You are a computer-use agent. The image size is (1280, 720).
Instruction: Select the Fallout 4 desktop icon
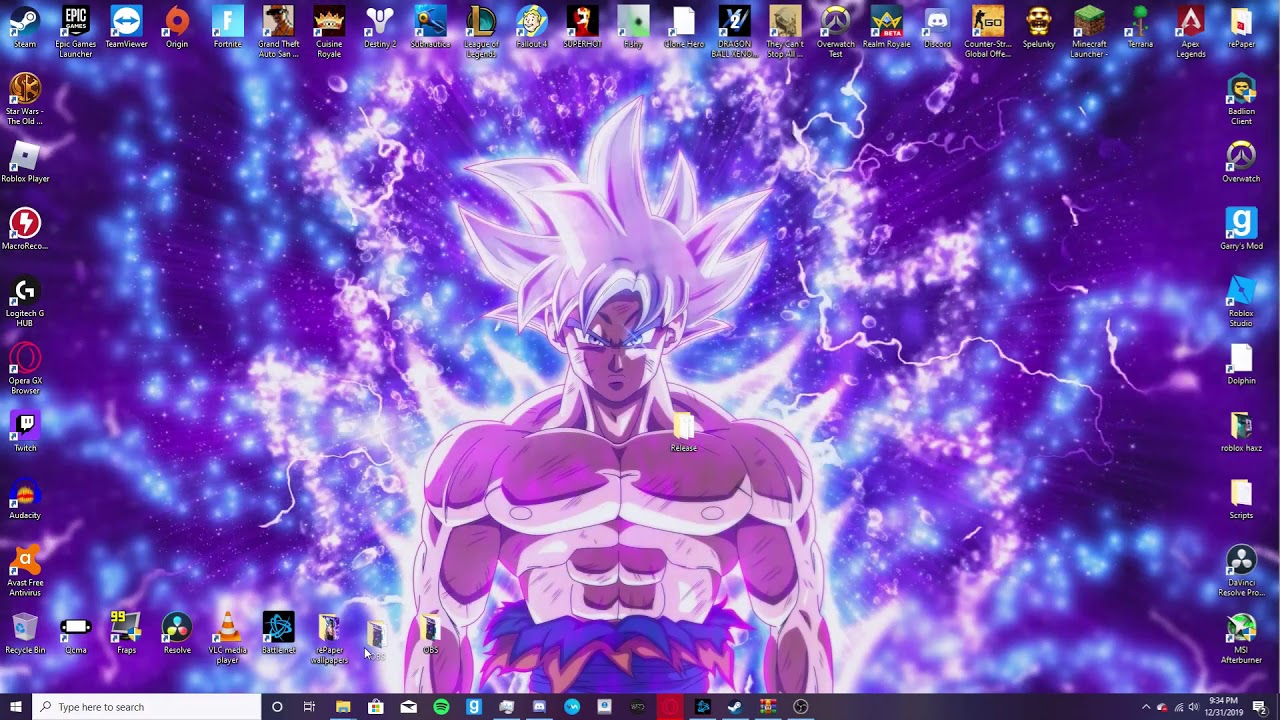(x=532, y=27)
